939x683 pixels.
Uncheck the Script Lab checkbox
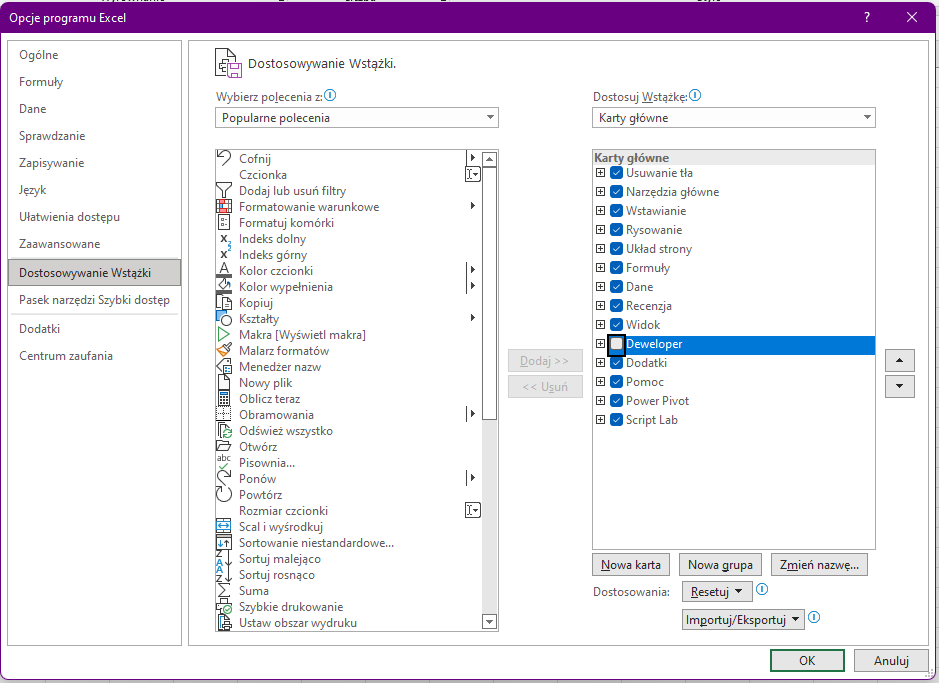pos(616,420)
